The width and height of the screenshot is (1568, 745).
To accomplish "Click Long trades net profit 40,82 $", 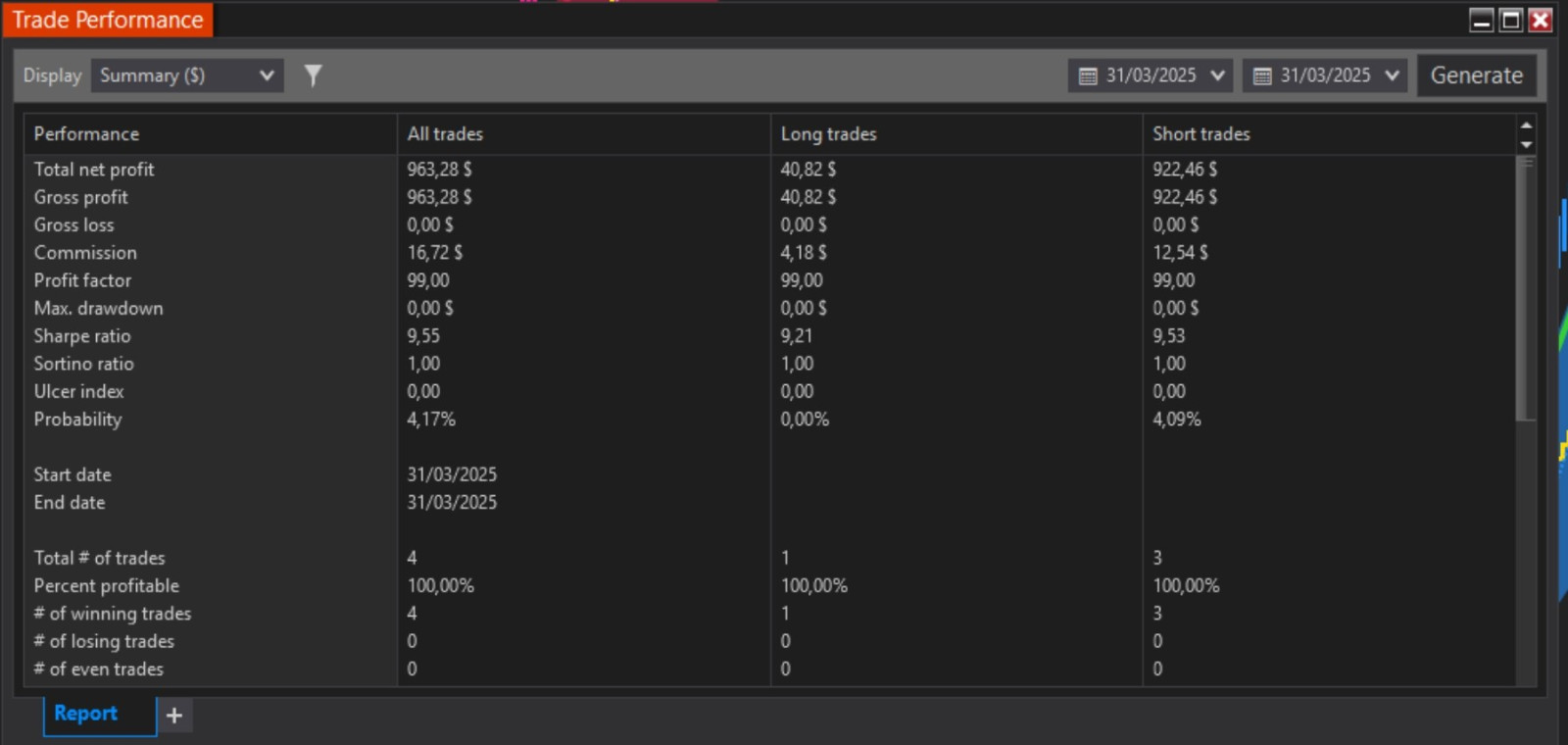I will pos(808,170).
